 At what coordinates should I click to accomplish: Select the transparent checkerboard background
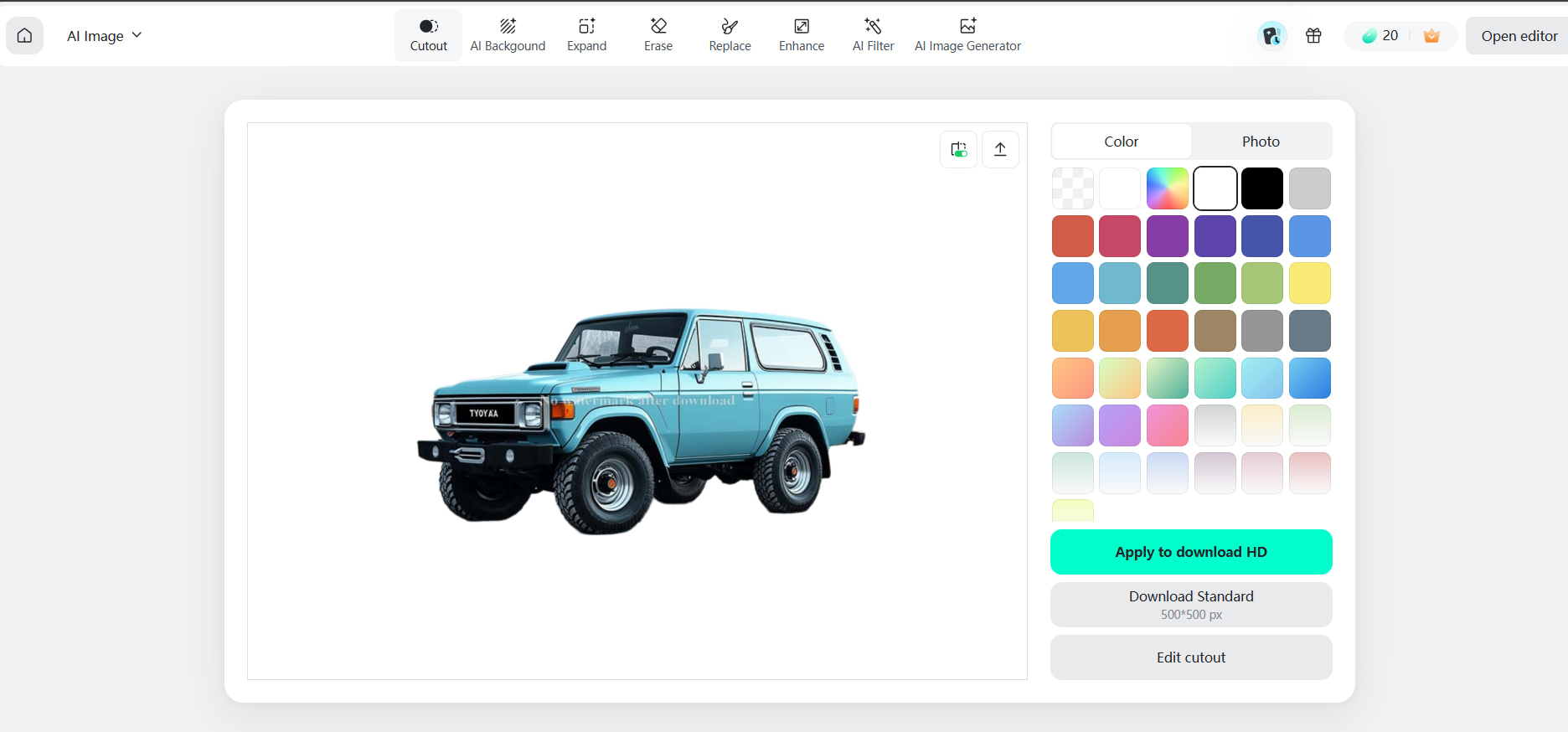point(1073,188)
